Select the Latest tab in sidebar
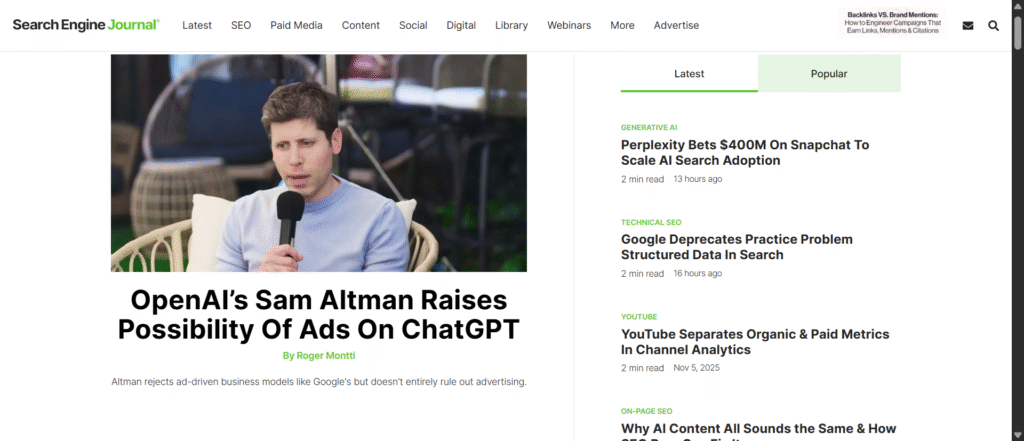This screenshot has height=441, width=1024. (689, 73)
